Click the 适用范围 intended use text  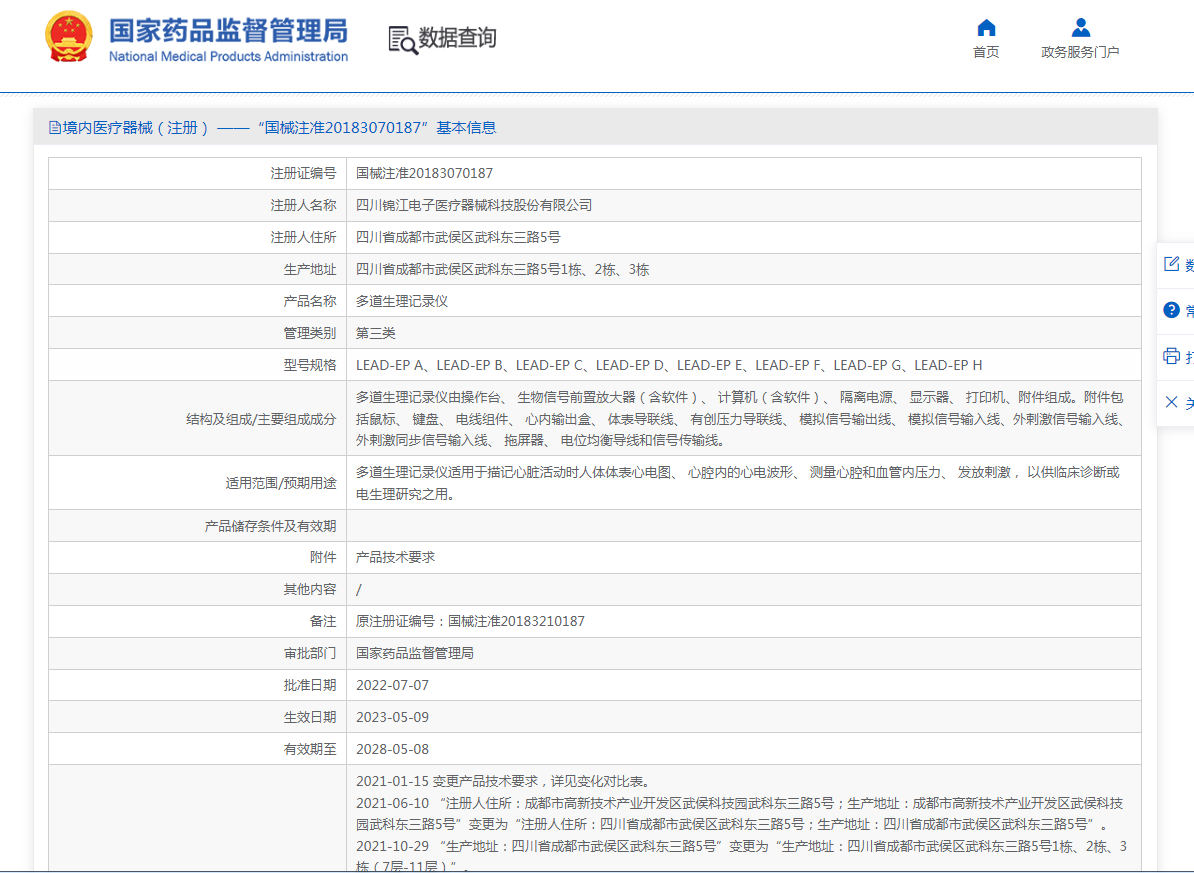pyautogui.click(x=738, y=483)
